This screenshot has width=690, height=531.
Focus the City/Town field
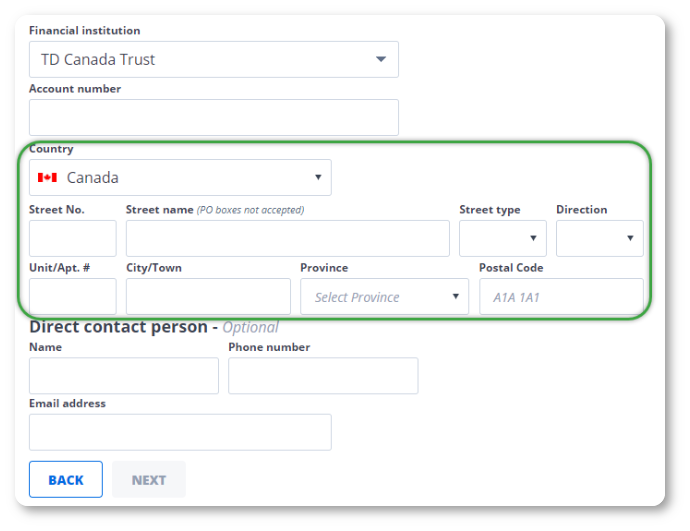(x=208, y=297)
